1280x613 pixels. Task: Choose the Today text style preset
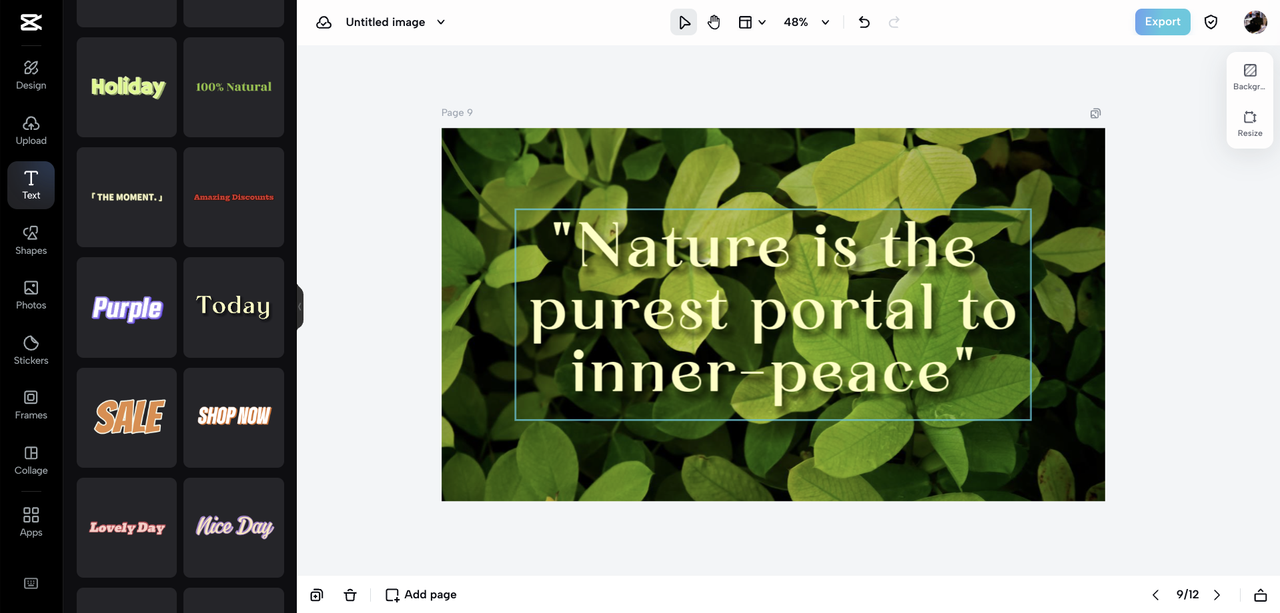234,307
